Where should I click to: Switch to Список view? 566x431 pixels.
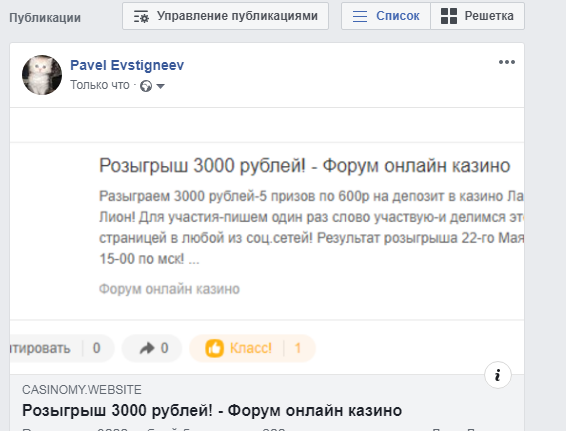[386, 16]
